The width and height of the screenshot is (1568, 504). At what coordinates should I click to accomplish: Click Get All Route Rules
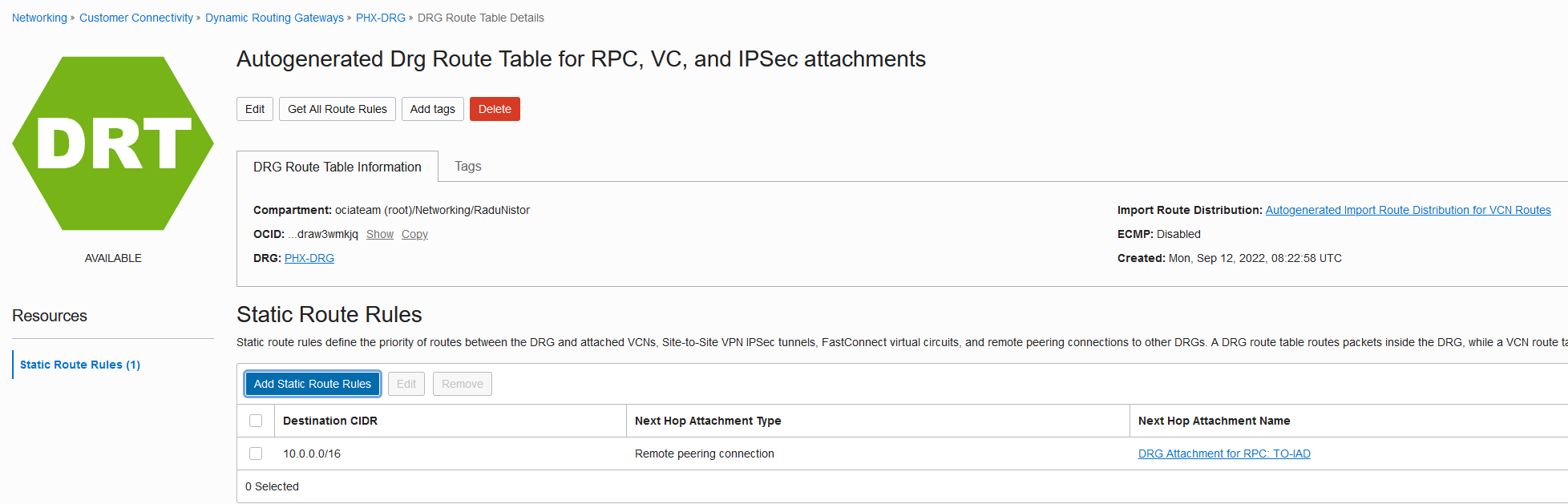click(x=337, y=109)
